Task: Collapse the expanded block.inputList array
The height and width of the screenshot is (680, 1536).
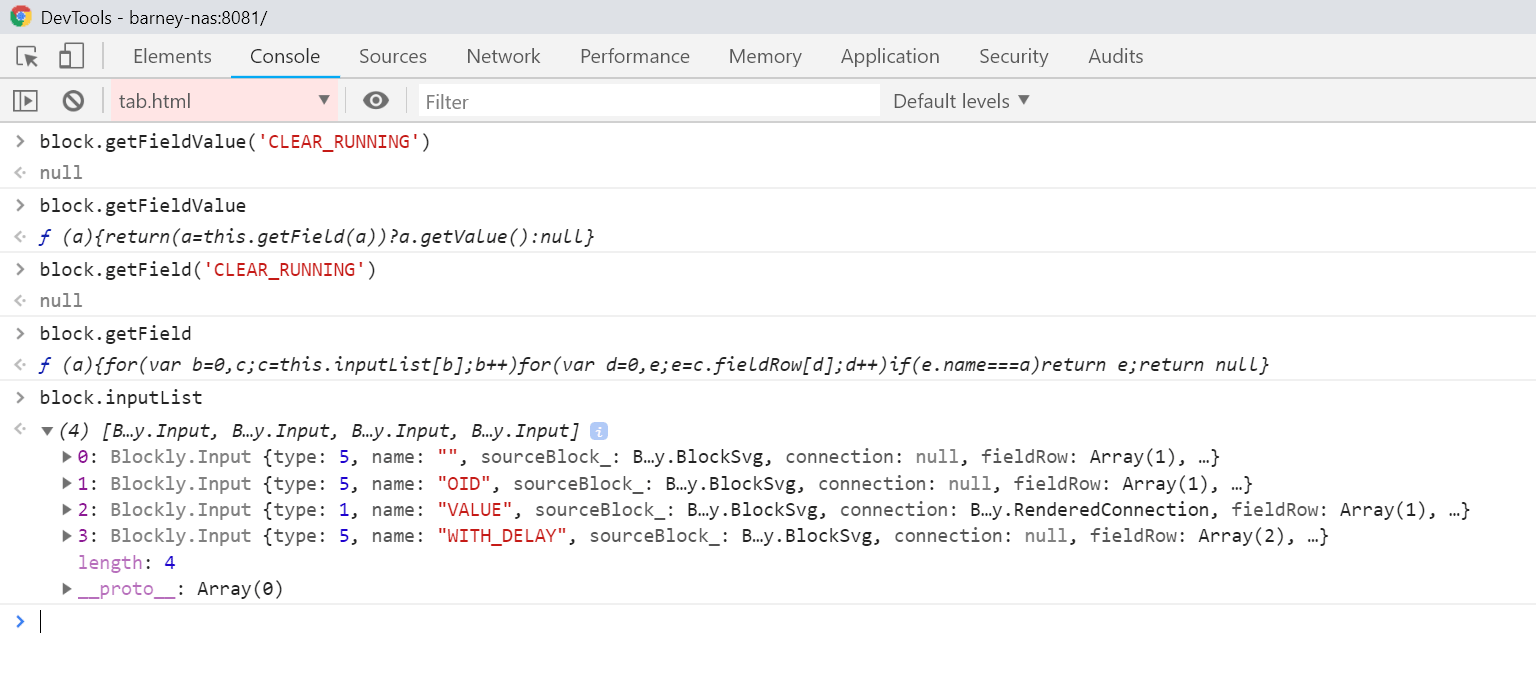Action: [48, 430]
